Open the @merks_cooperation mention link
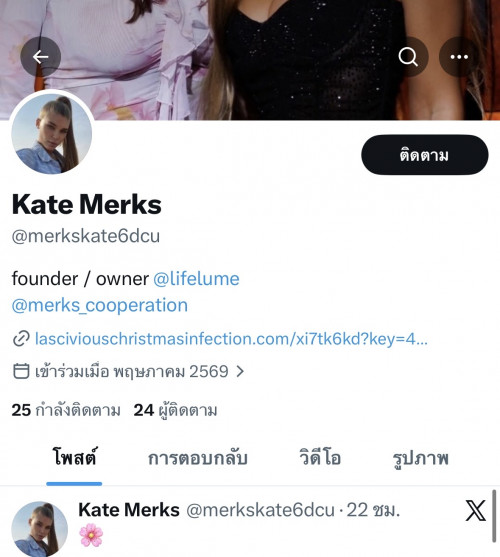The image size is (500, 557). point(100,305)
